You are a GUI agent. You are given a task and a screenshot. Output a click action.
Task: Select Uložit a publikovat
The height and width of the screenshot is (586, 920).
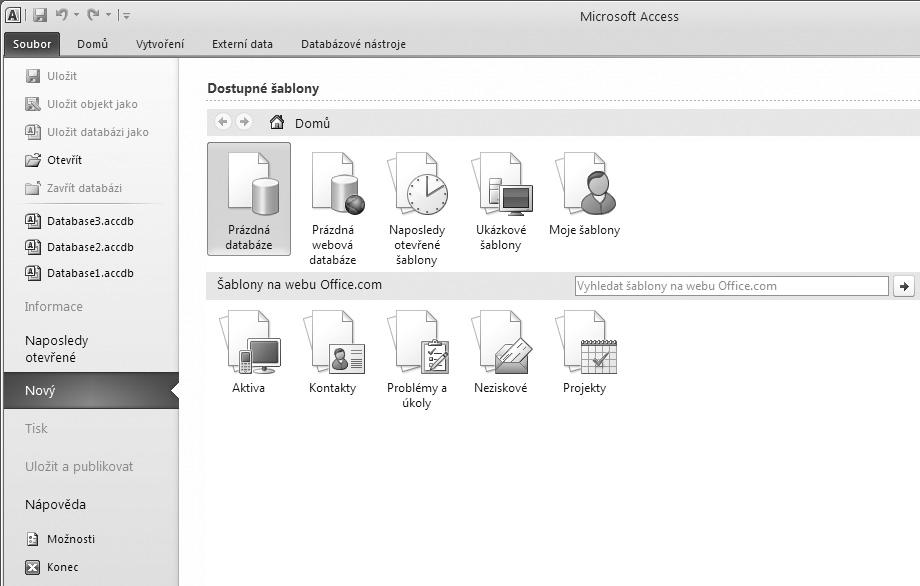click(x=79, y=466)
